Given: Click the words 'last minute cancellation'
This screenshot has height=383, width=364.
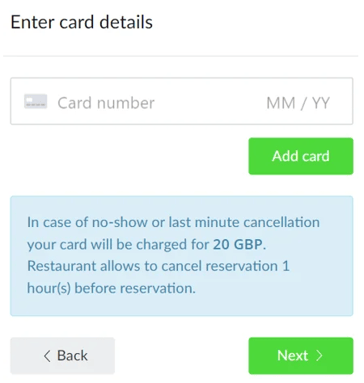Looking at the screenshot, I should click(x=244, y=222).
